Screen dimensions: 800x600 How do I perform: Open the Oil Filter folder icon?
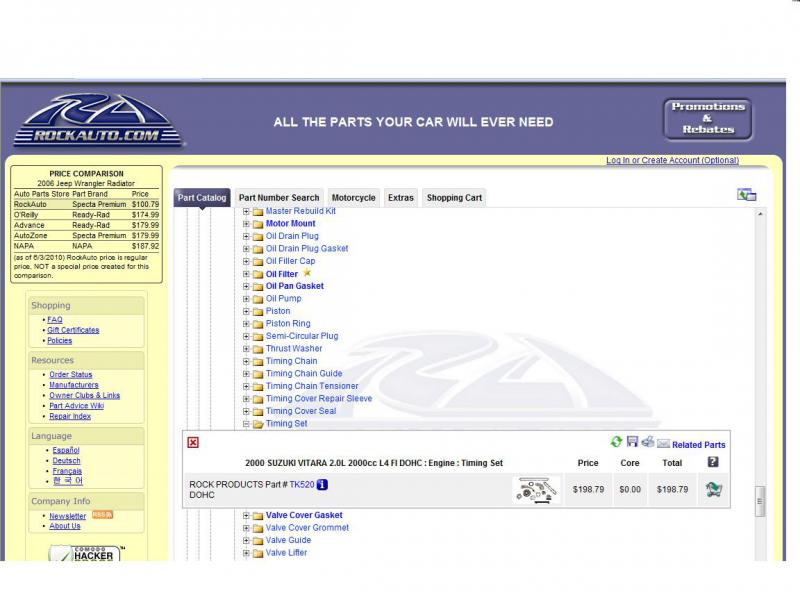tap(258, 274)
